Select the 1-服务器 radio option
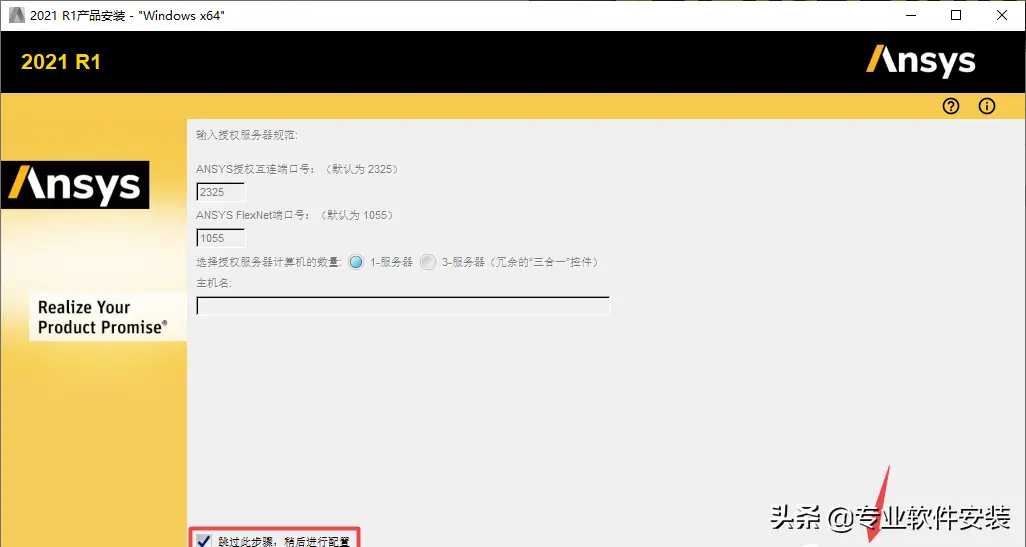The image size is (1026, 547). coord(356,262)
